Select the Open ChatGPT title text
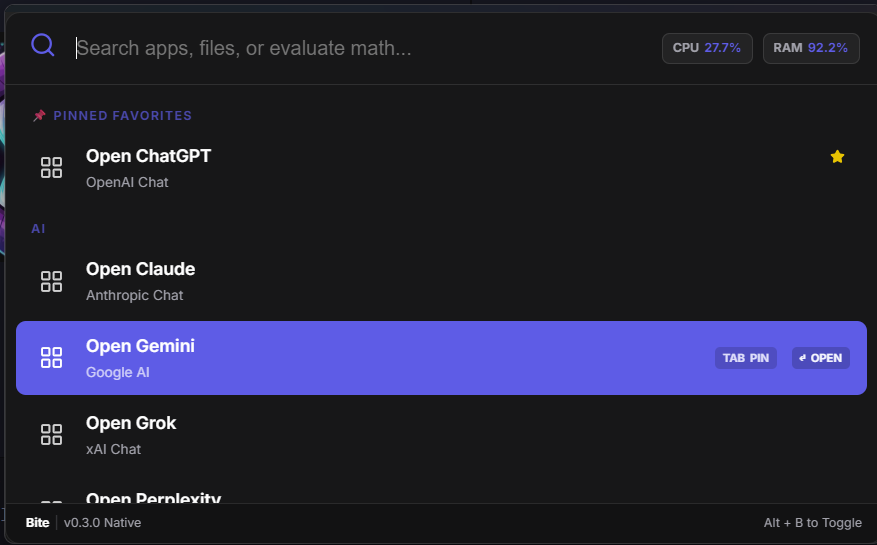877x545 pixels. (148, 156)
